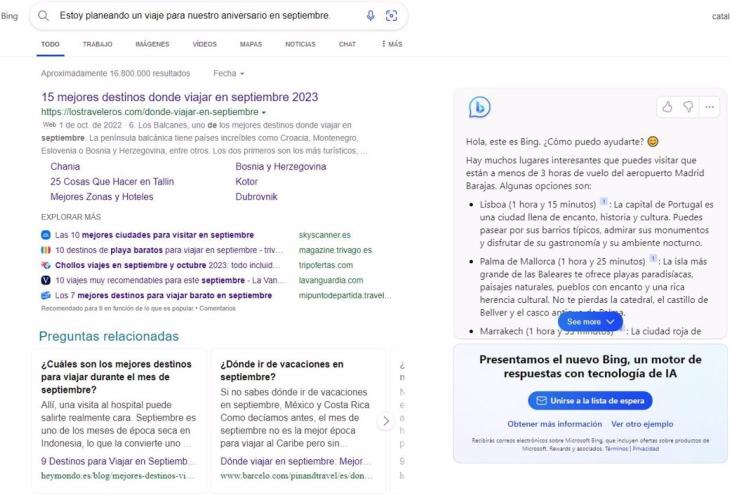Viewport: 730px width, 500px height.
Task: Click the Bing logo at top left
Action: click(x=10, y=16)
